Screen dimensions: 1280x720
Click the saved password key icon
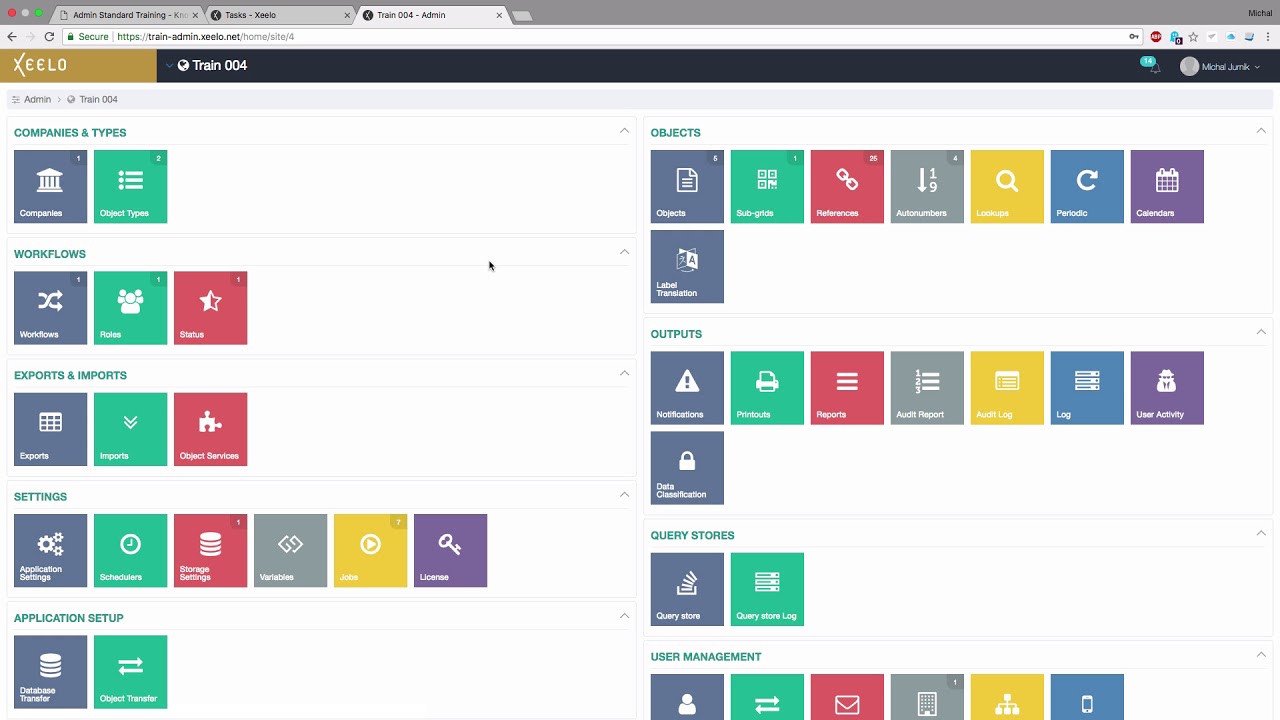point(1134,36)
